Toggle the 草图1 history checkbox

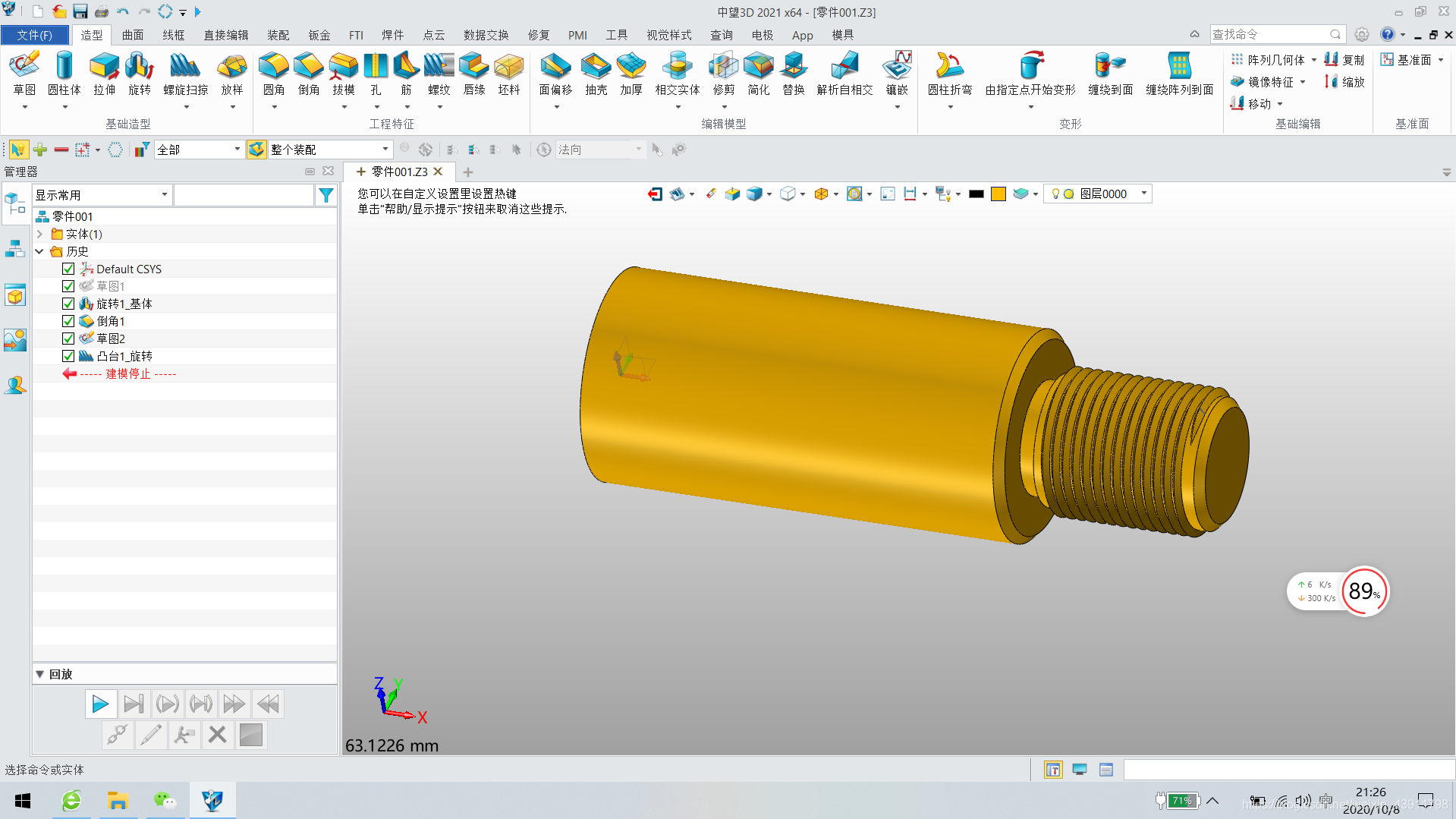pos(68,286)
